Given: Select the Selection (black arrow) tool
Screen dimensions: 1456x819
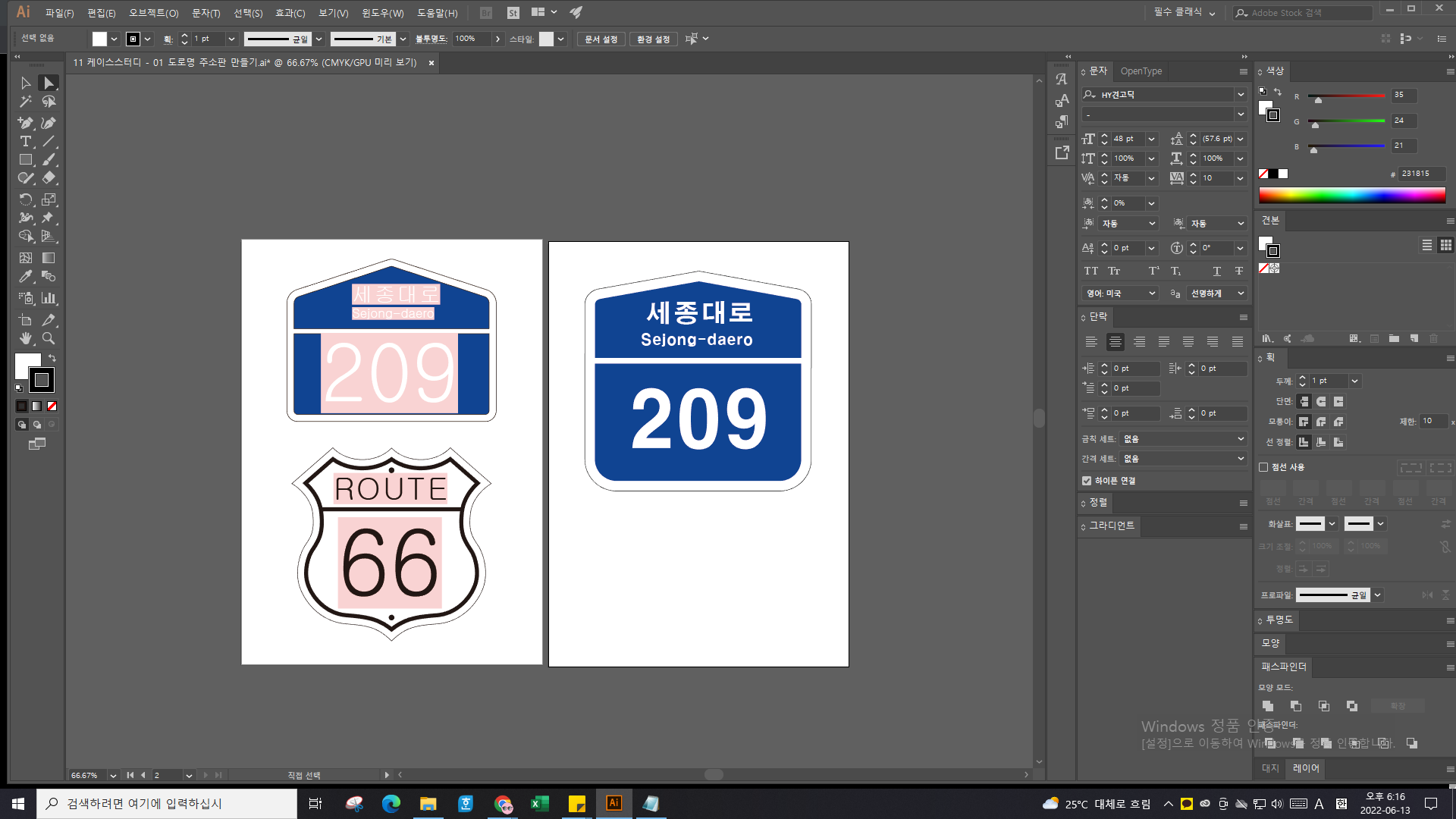Looking at the screenshot, I should (26, 83).
